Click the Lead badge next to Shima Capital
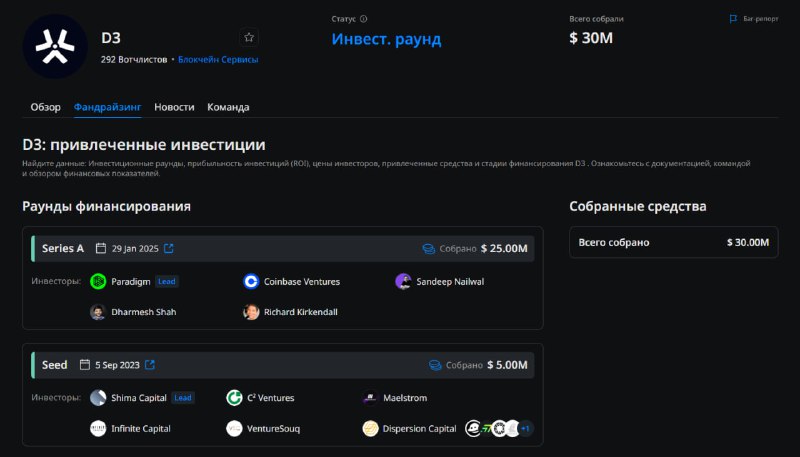 (183, 398)
